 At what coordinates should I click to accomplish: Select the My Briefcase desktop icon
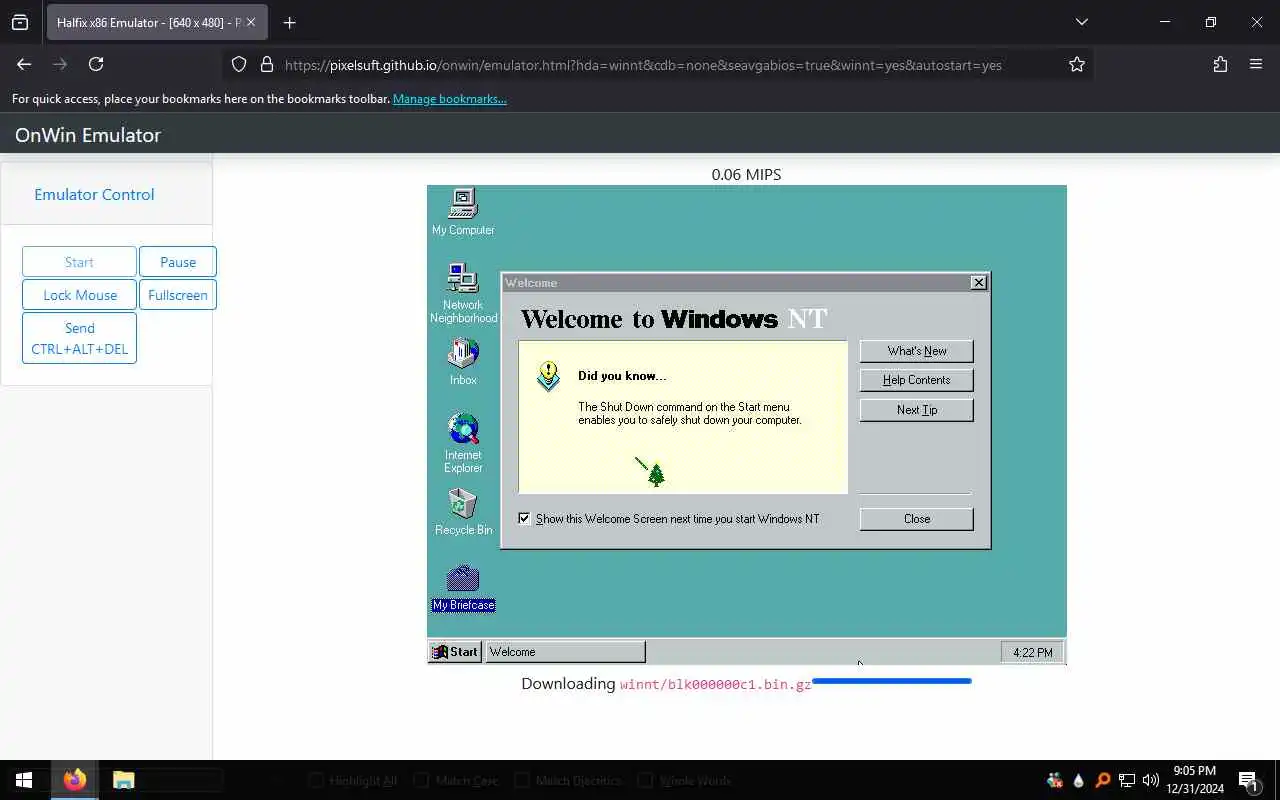[463, 588]
